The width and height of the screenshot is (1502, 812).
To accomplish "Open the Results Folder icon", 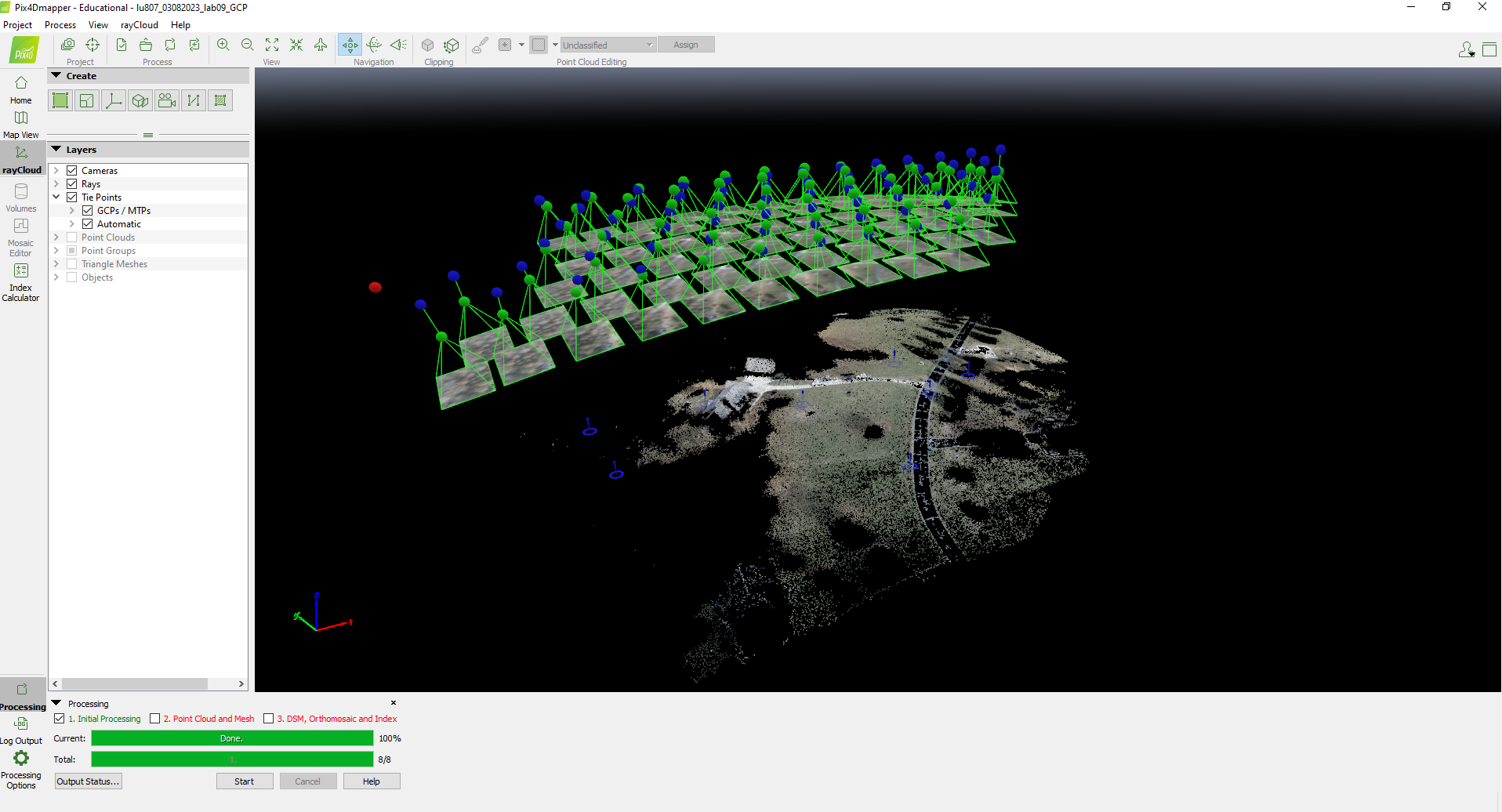I will [146, 45].
